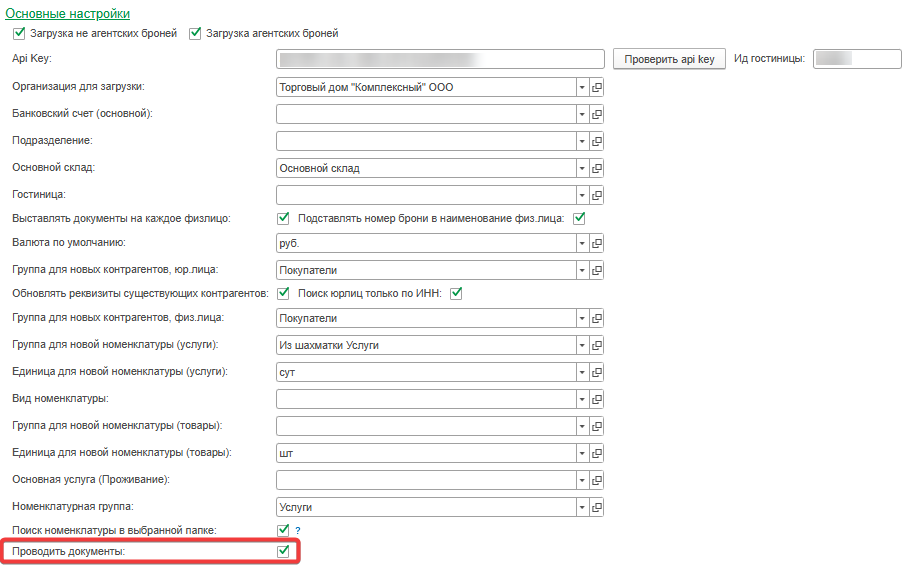
Task: Open record icon for Группа номенклатуры (услуги)
Action: 597,345
